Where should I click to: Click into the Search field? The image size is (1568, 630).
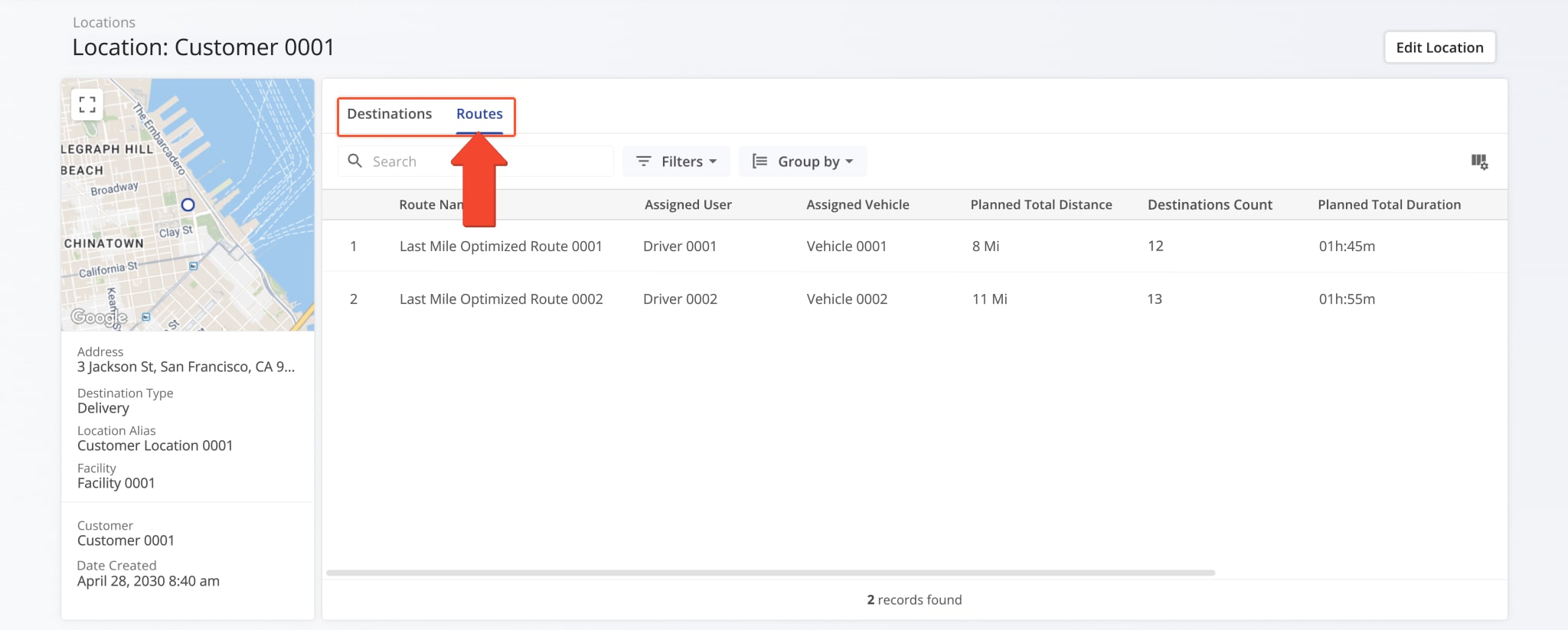point(475,162)
